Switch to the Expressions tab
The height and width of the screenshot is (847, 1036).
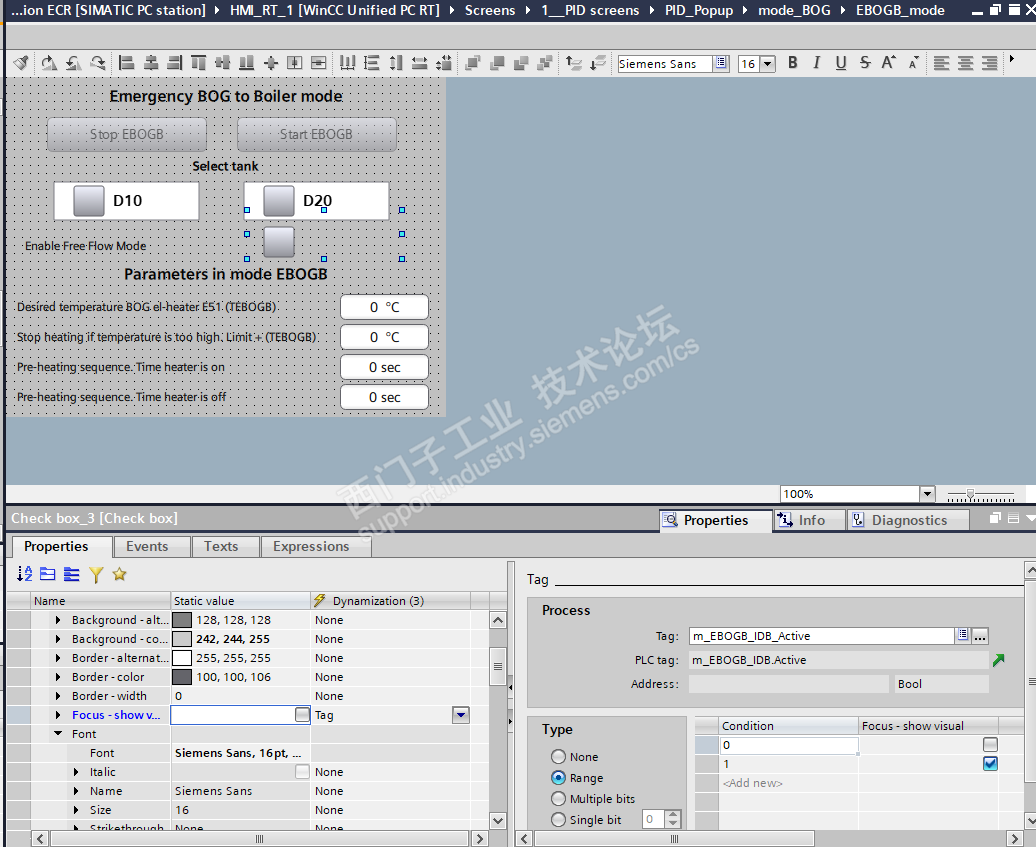[x=311, y=546]
